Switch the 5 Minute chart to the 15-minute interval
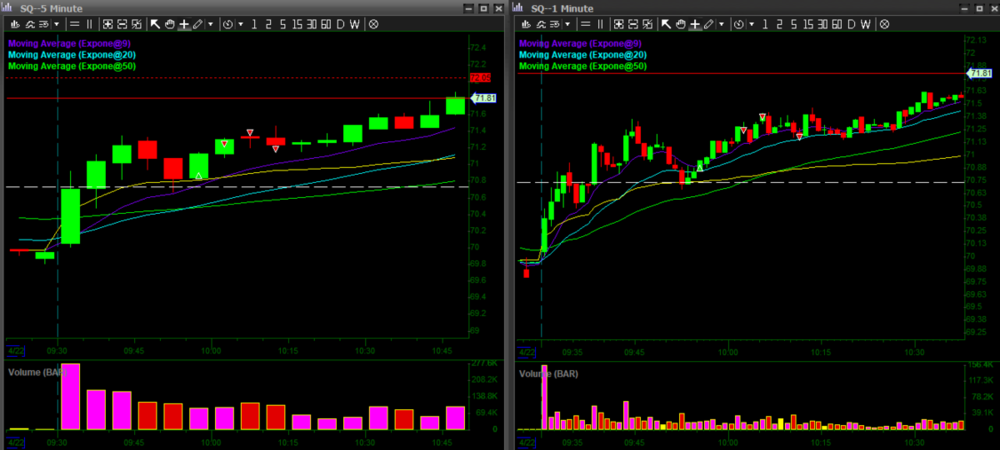This screenshot has width=1000, height=450. [x=298, y=23]
